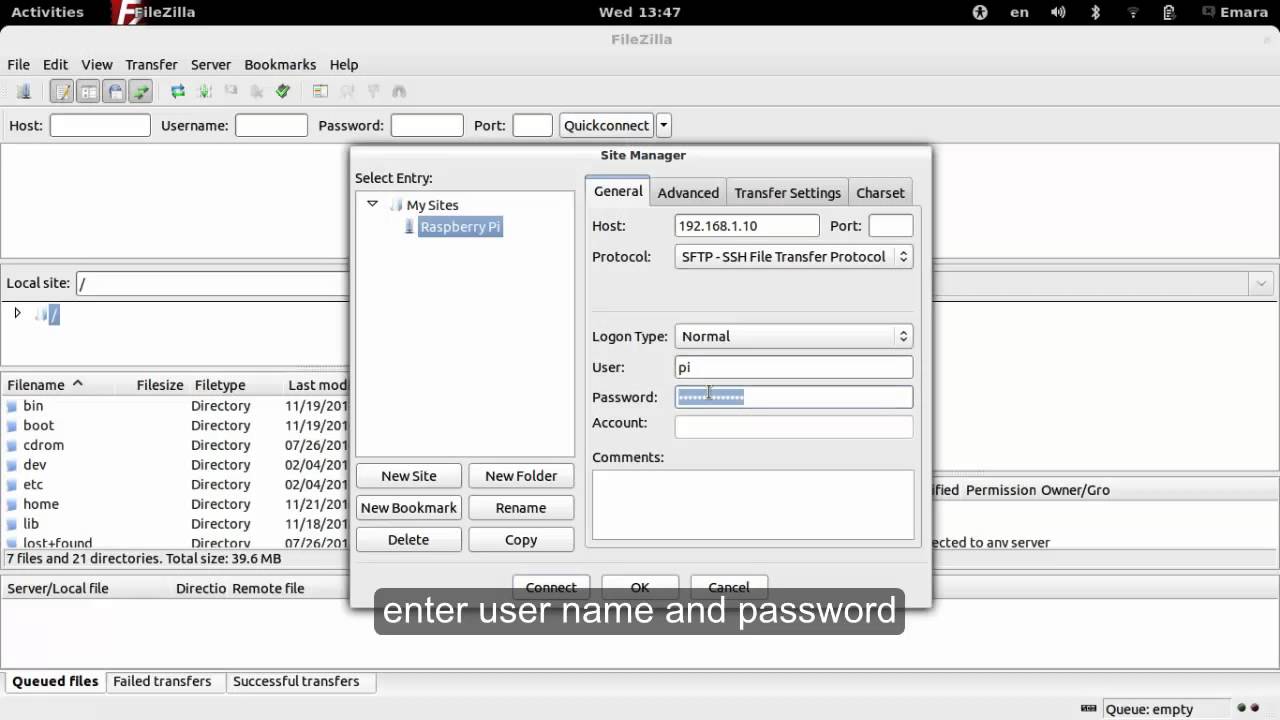Viewport: 1280px width, 720px height.
Task: Click the New Bookmark button
Action: (409, 508)
